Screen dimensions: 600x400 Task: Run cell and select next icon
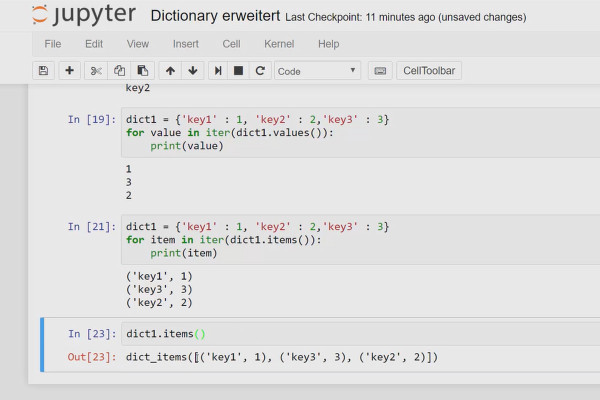(x=218, y=71)
